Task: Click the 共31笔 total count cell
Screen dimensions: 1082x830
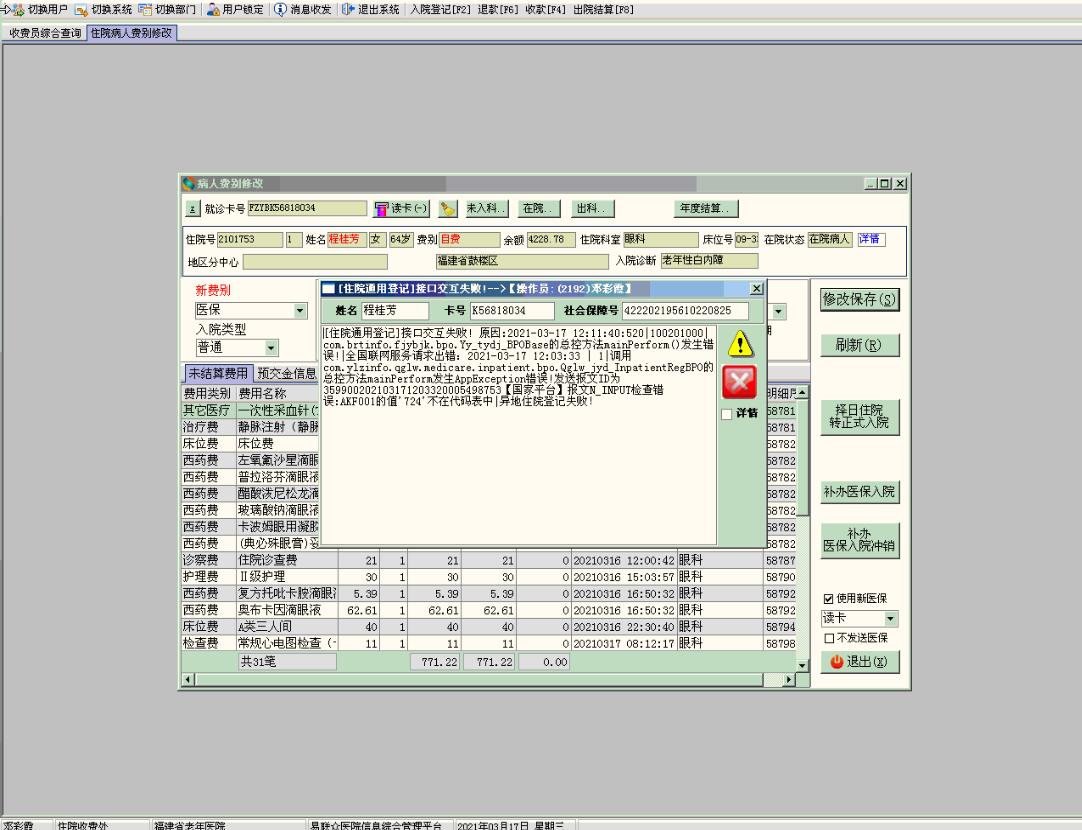Action: click(x=287, y=662)
